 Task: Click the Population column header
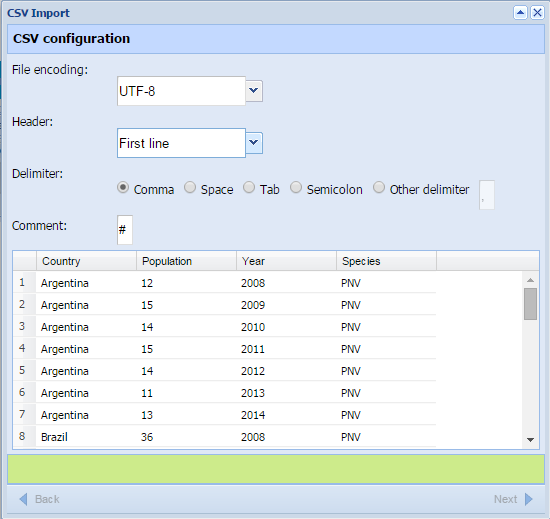[186, 261]
